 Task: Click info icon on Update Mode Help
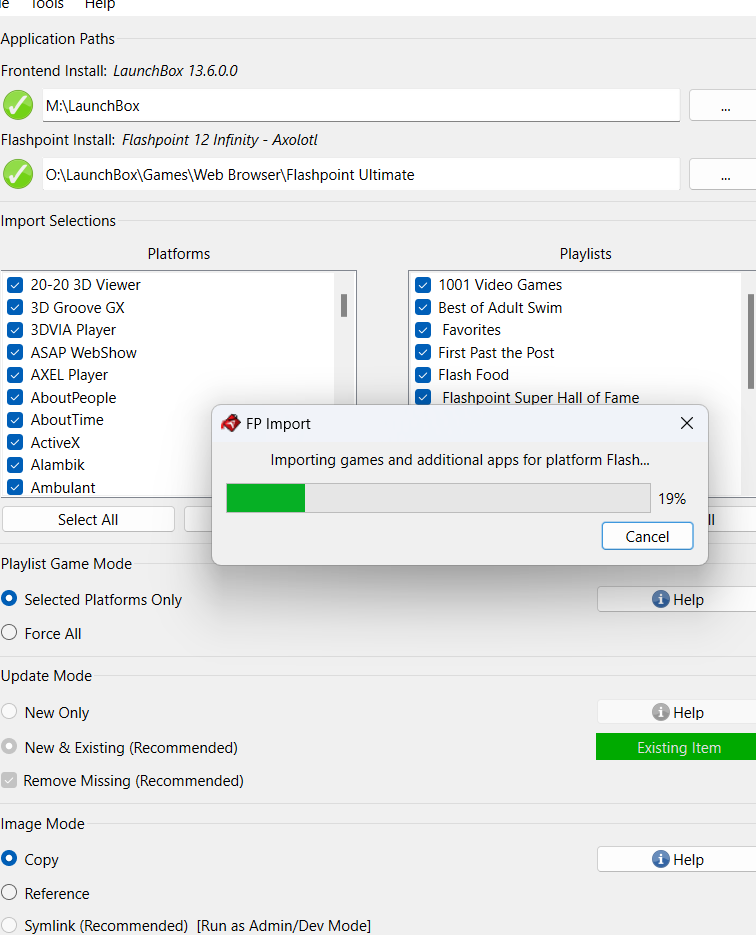(x=661, y=712)
